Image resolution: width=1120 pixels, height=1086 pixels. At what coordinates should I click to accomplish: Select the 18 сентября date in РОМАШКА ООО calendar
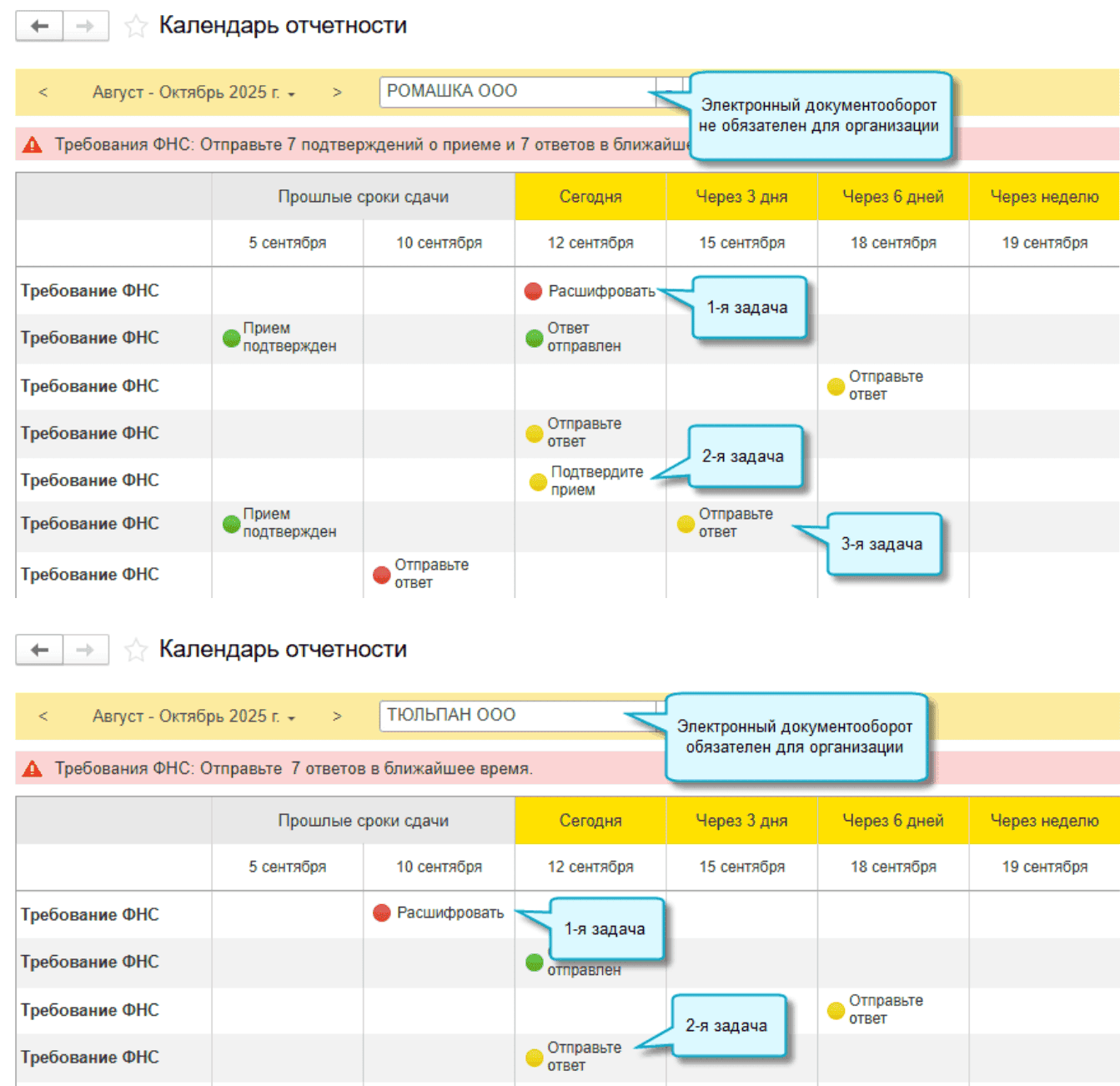point(893,243)
